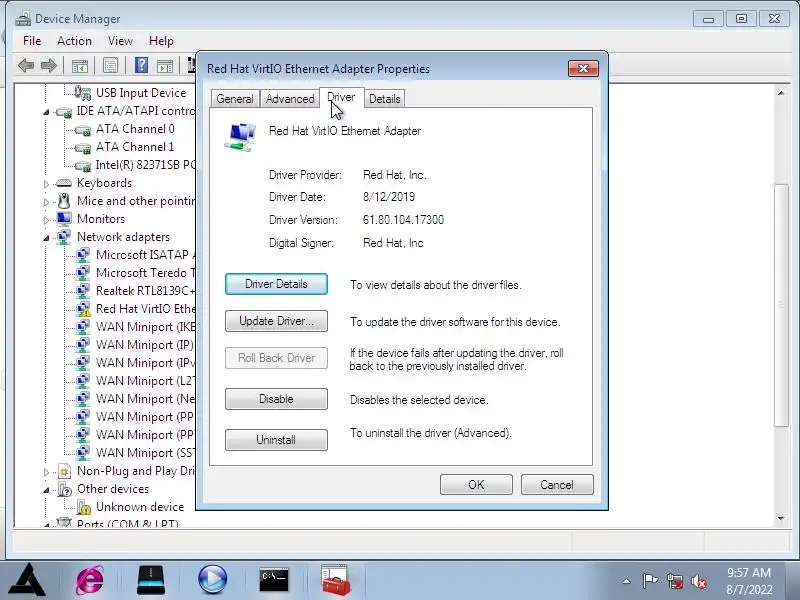Click Cancel in the properties dialog
800x600 pixels.
pyautogui.click(x=557, y=485)
